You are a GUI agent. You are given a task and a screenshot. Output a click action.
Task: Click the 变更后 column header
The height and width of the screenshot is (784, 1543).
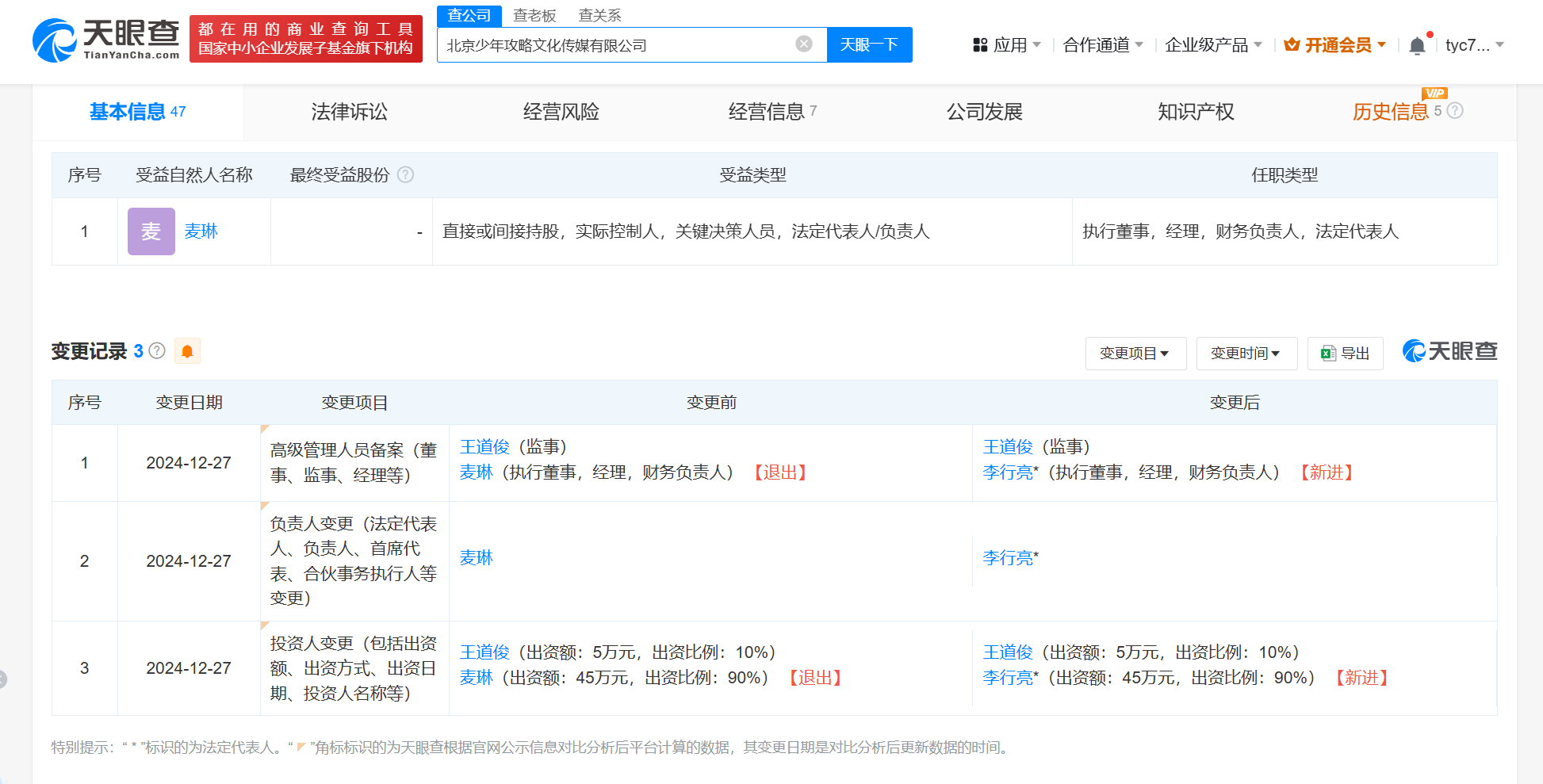pyautogui.click(x=1235, y=403)
